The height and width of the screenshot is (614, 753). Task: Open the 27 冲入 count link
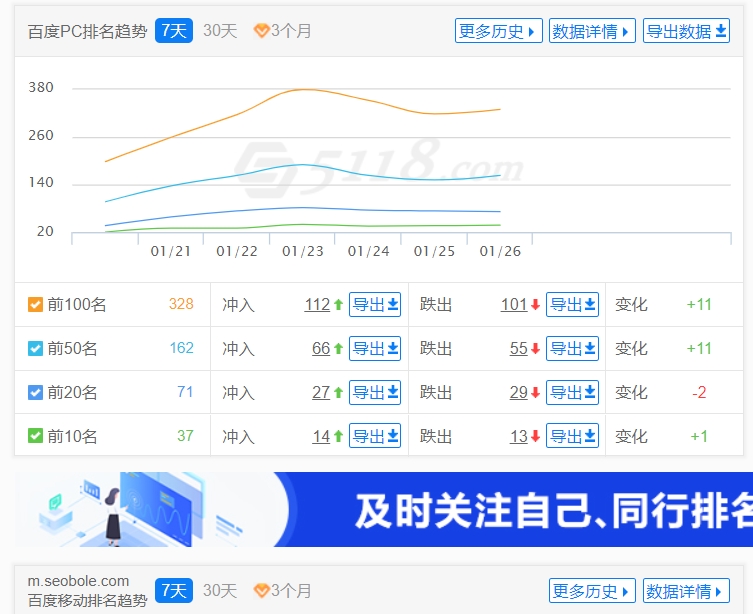coord(321,392)
